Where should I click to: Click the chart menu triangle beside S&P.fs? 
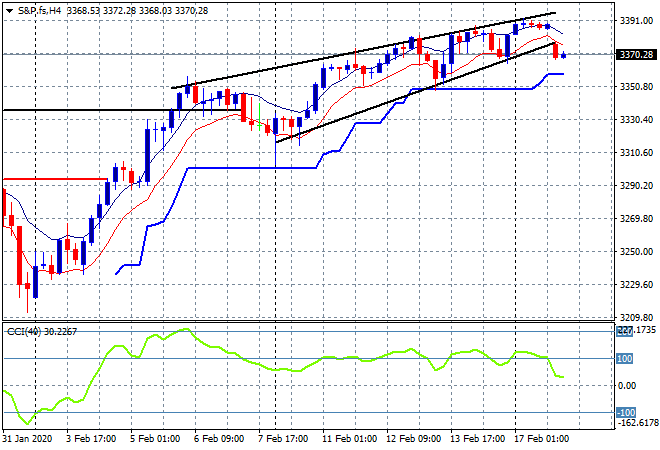point(9,8)
